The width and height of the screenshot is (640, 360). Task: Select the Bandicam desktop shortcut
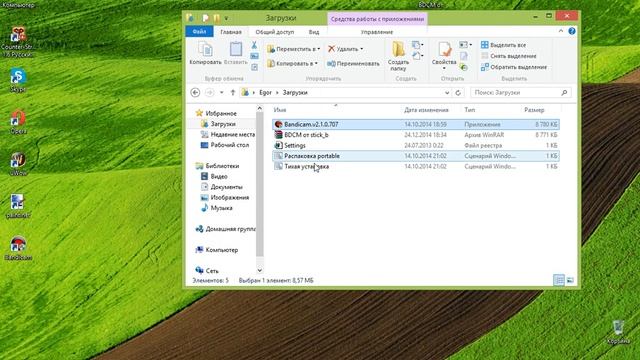click(x=18, y=248)
